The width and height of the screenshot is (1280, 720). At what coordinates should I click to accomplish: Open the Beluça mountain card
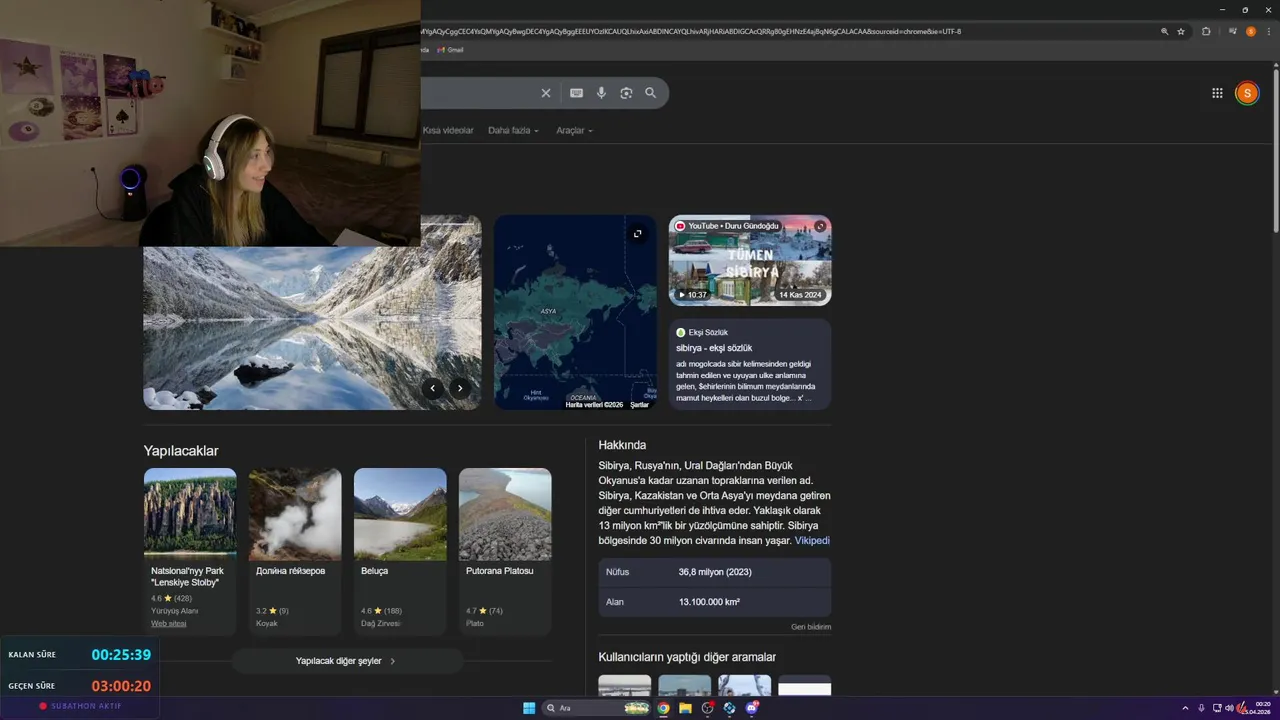click(x=400, y=552)
